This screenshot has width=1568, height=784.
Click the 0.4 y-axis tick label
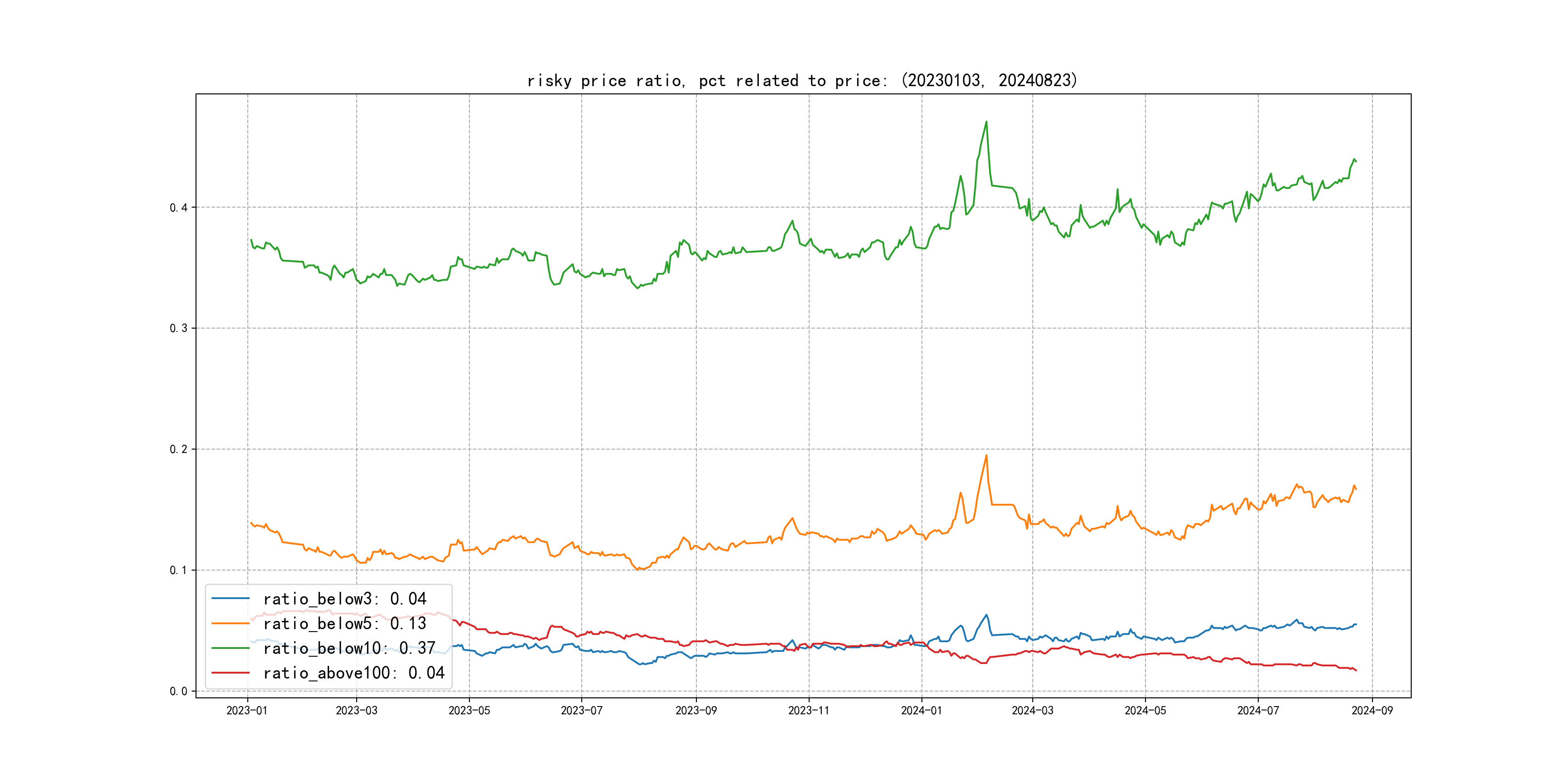[x=179, y=208]
